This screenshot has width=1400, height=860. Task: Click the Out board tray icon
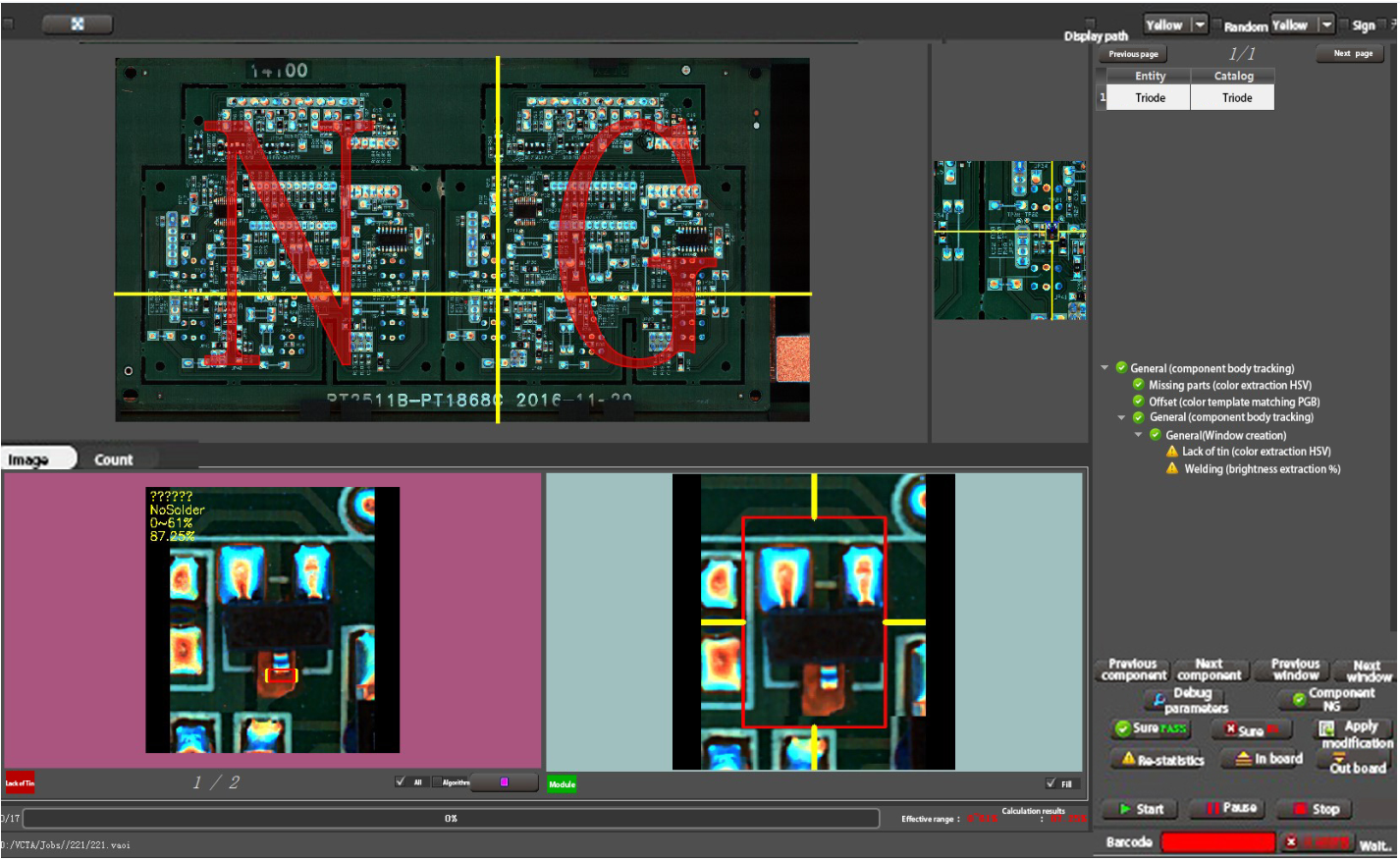pos(1338,758)
